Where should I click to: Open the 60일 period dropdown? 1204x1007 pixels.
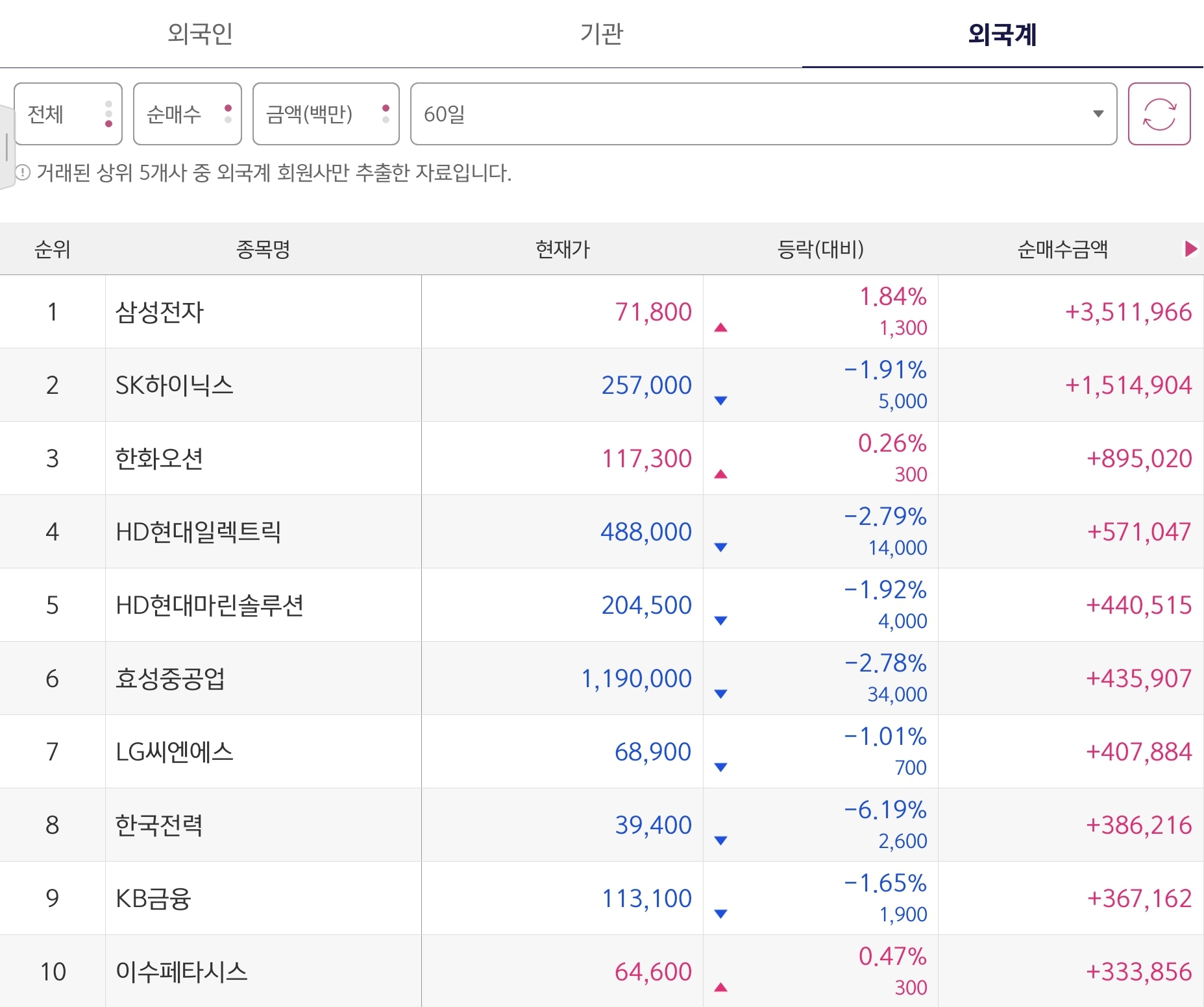click(x=764, y=114)
